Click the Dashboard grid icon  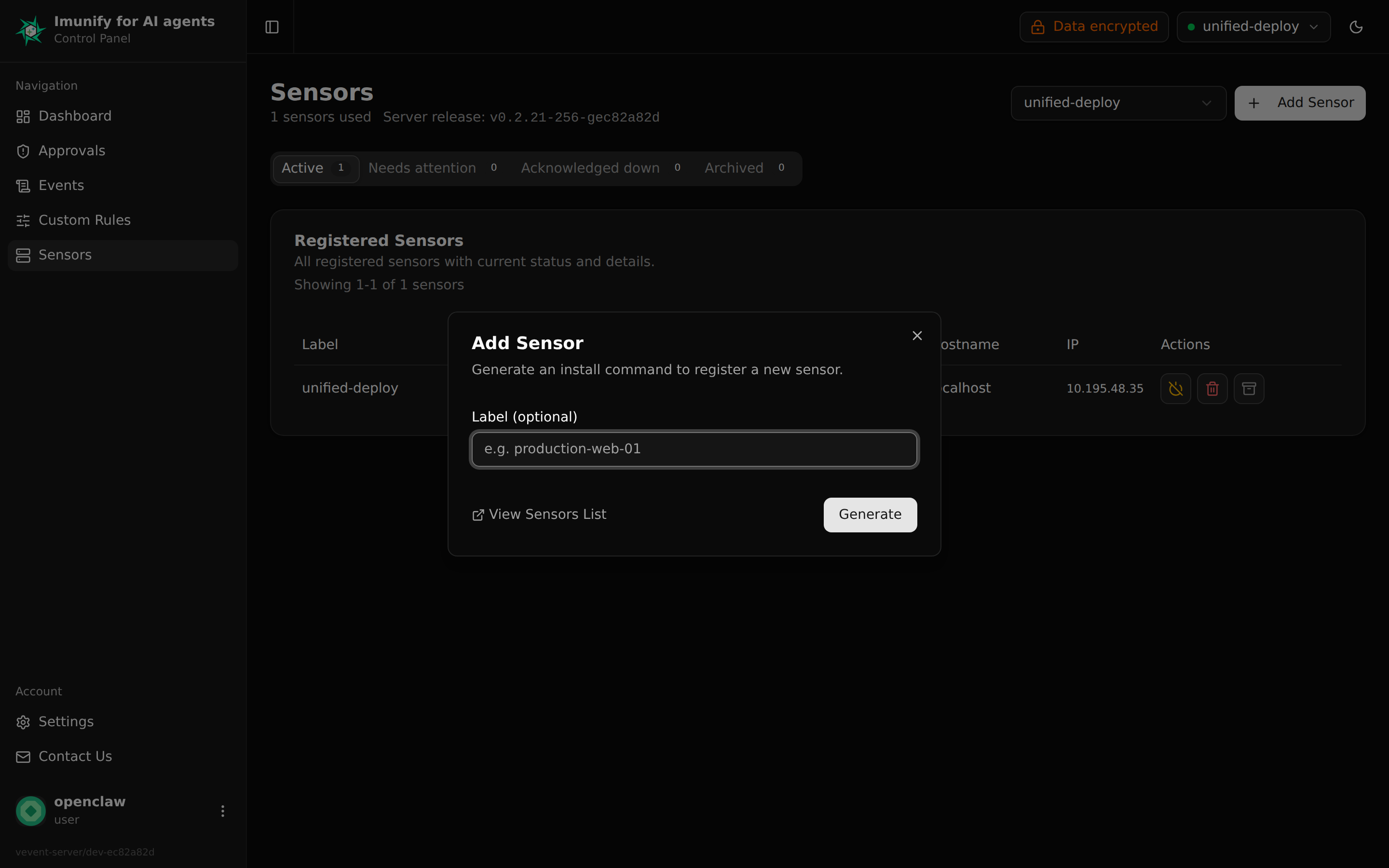(23, 117)
